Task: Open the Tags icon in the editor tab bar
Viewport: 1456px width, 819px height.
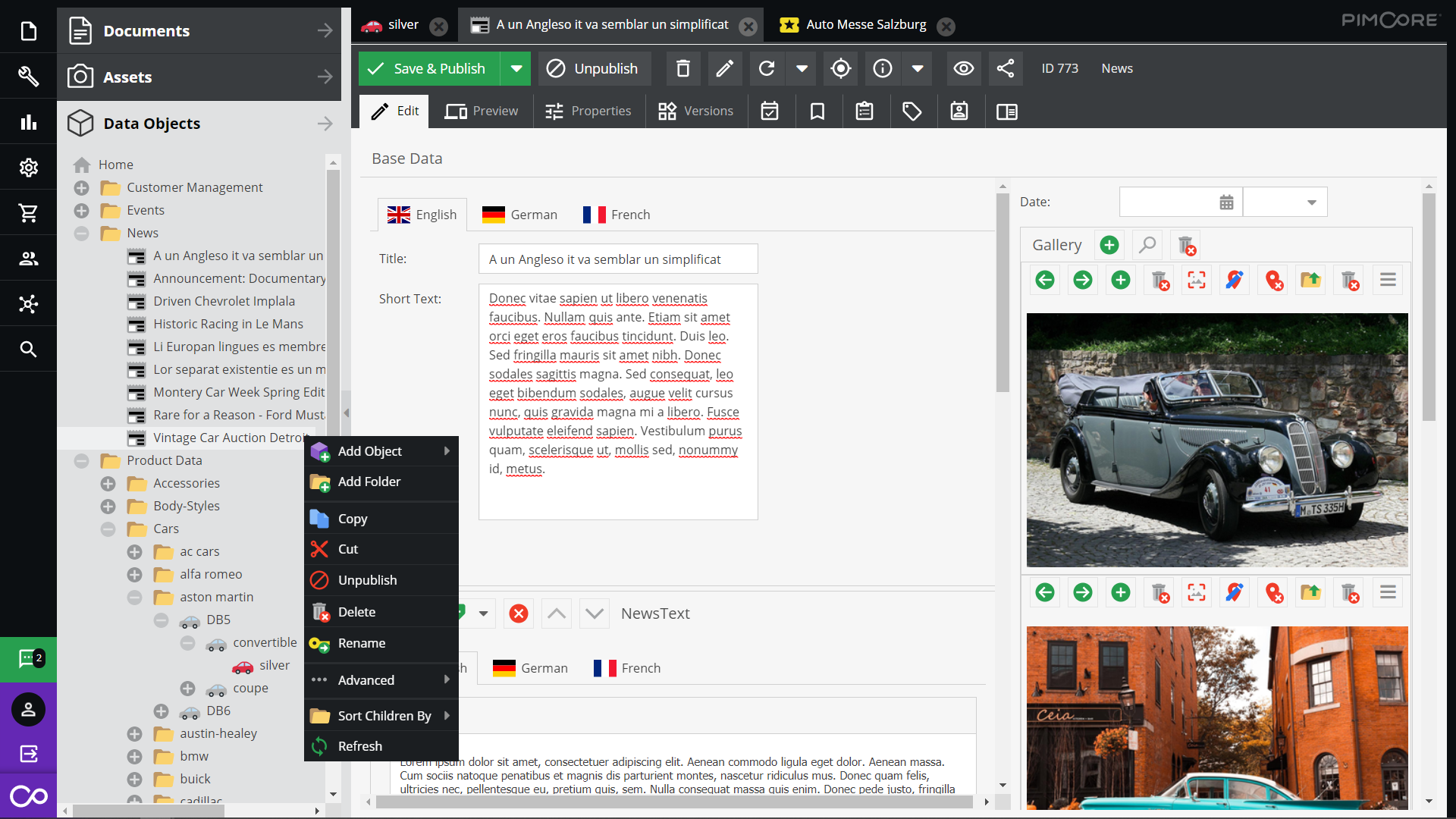Action: click(912, 111)
